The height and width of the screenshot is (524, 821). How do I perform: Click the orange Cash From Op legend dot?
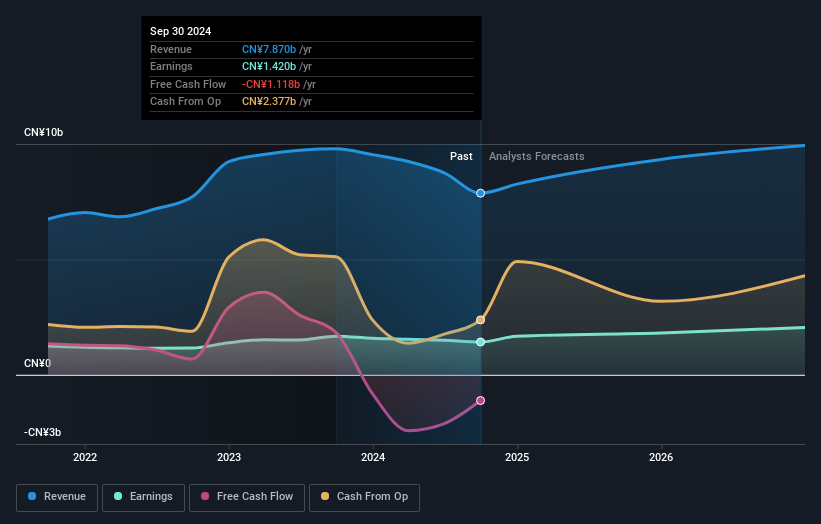tap(325, 496)
